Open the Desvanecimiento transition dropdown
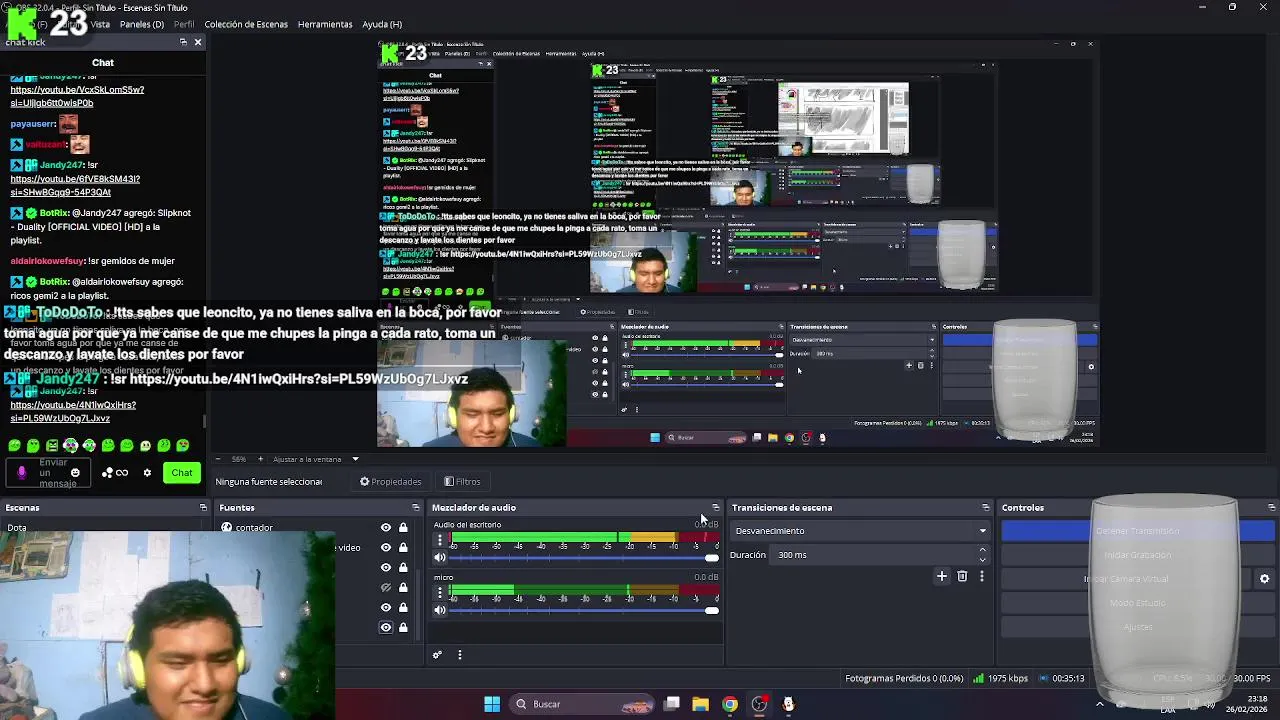 click(860, 531)
